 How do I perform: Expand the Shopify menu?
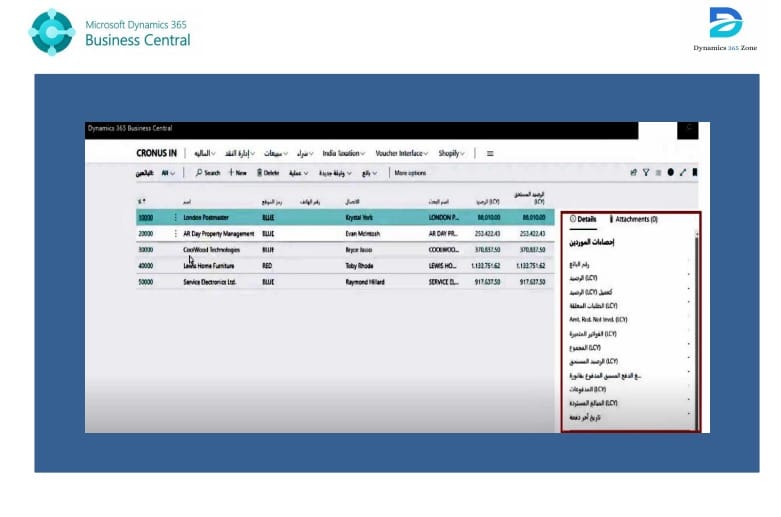coord(451,153)
